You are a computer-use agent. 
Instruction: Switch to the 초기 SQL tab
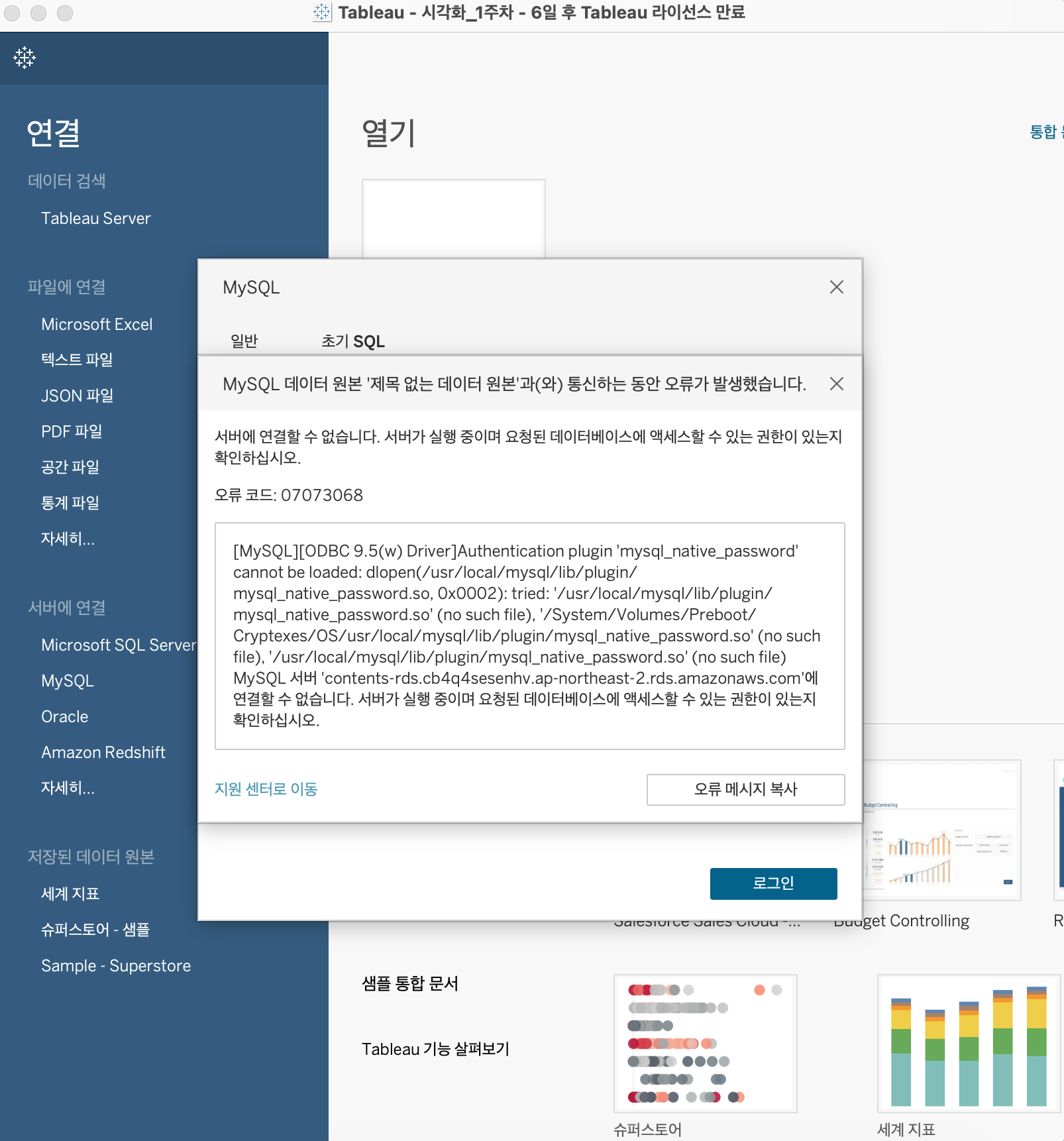pos(352,341)
